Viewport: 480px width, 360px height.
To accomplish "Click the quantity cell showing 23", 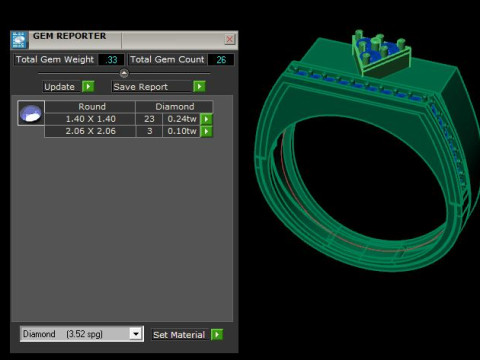I will click(149, 119).
